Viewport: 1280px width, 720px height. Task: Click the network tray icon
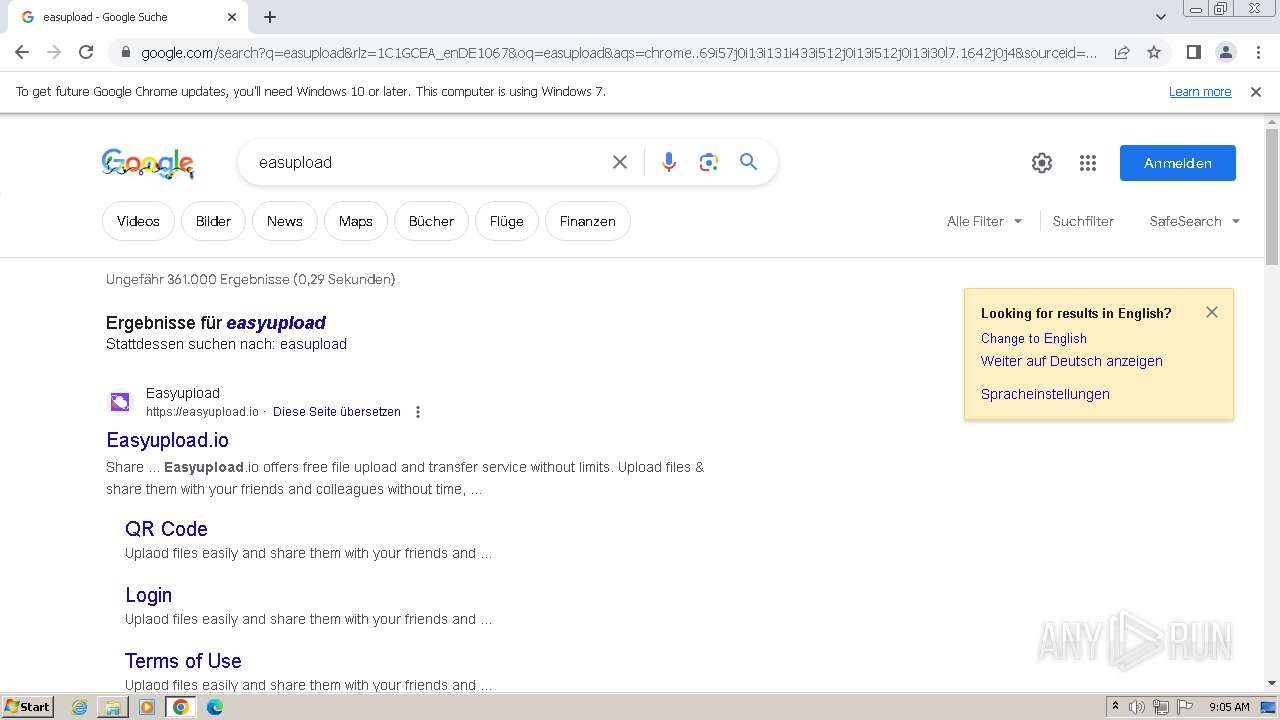(1161, 707)
